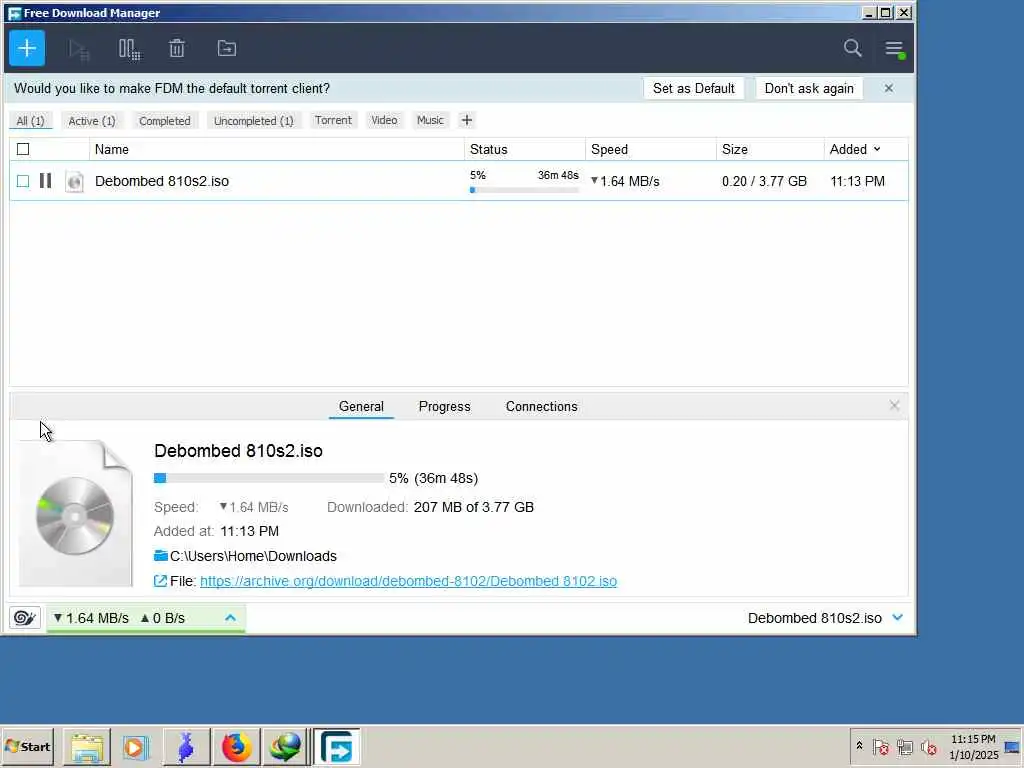Viewport: 1024px width, 768px height.
Task: Open the archive.org file URL link
Action: tap(408, 581)
